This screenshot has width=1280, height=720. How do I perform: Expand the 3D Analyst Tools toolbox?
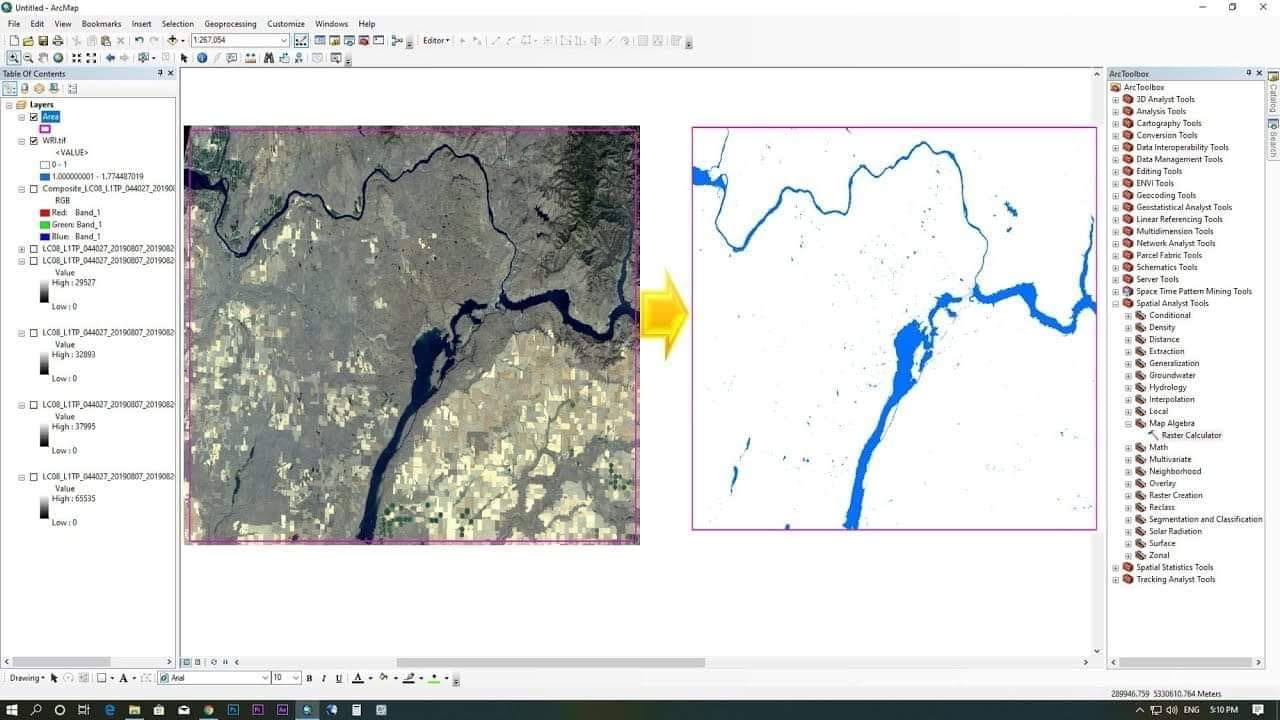tap(1116, 99)
